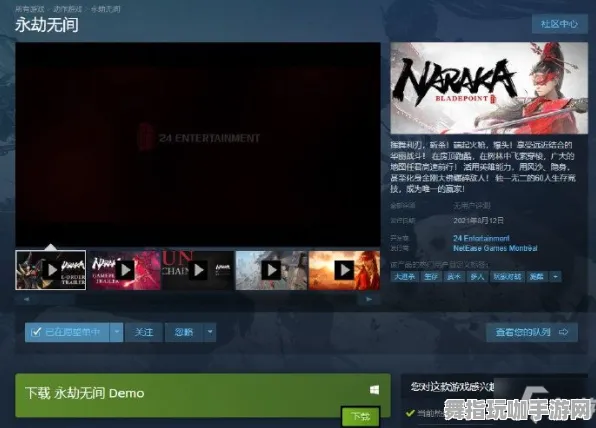Viewport: 596px width, 428px height.
Task: Play the snowy landscape trailer thumbnail
Action: point(271,270)
